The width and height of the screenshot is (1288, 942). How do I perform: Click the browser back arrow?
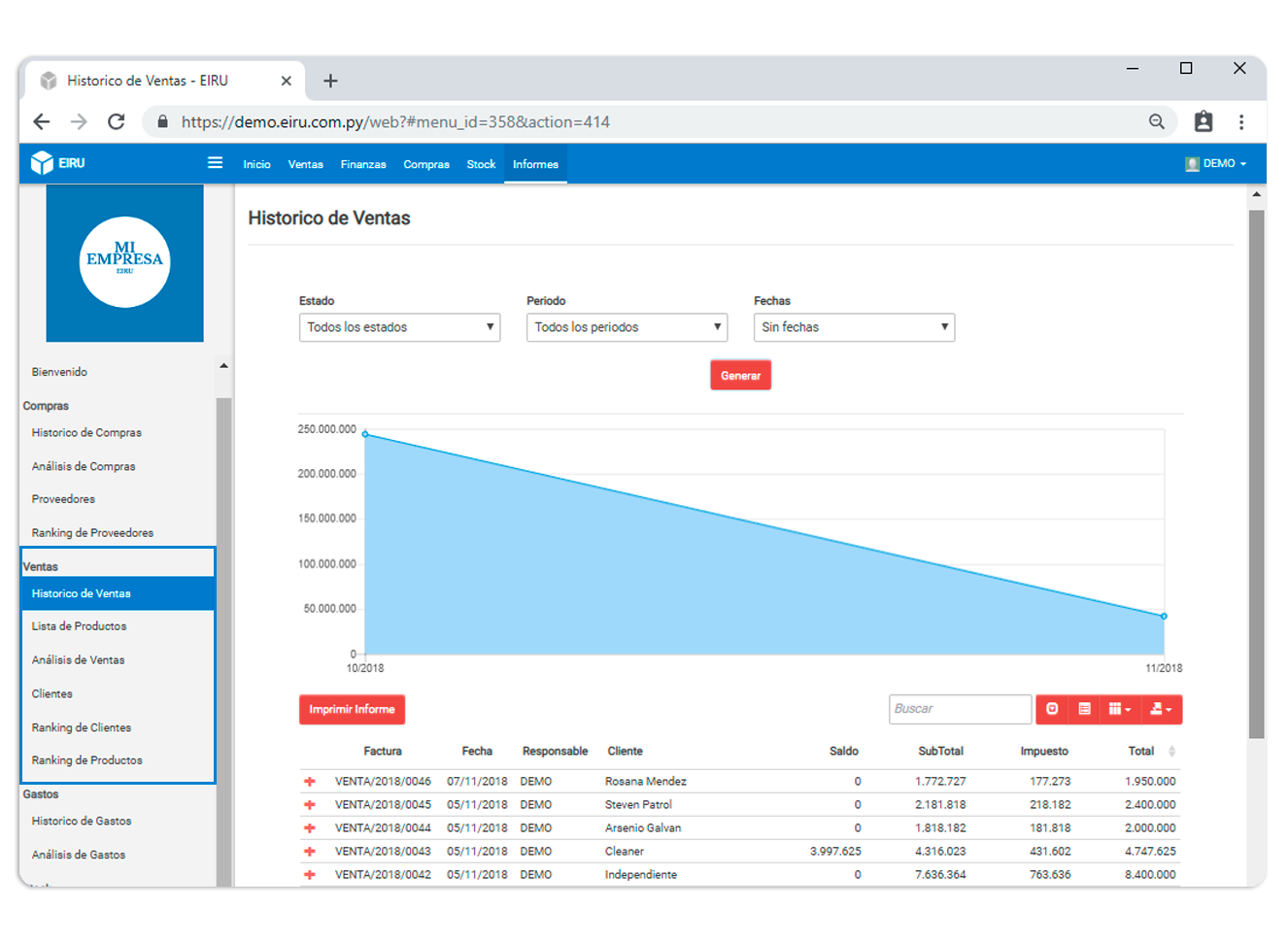click(41, 121)
